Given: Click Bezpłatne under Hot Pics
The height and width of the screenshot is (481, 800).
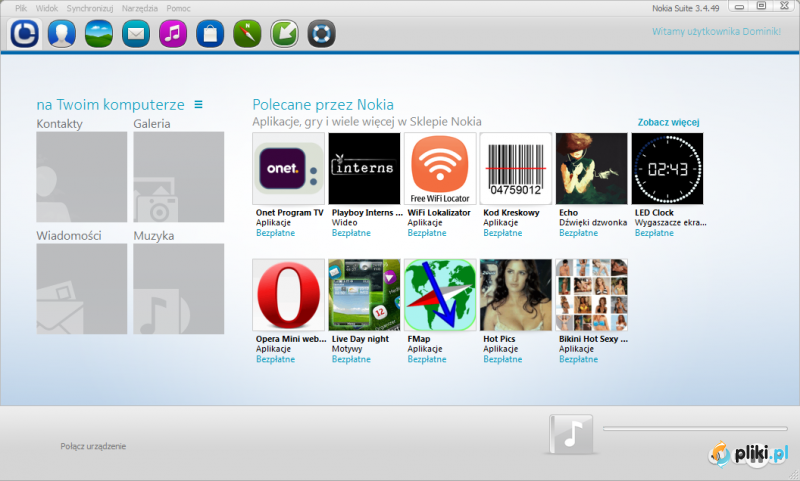Looking at the screenshot, I should 503,360.
